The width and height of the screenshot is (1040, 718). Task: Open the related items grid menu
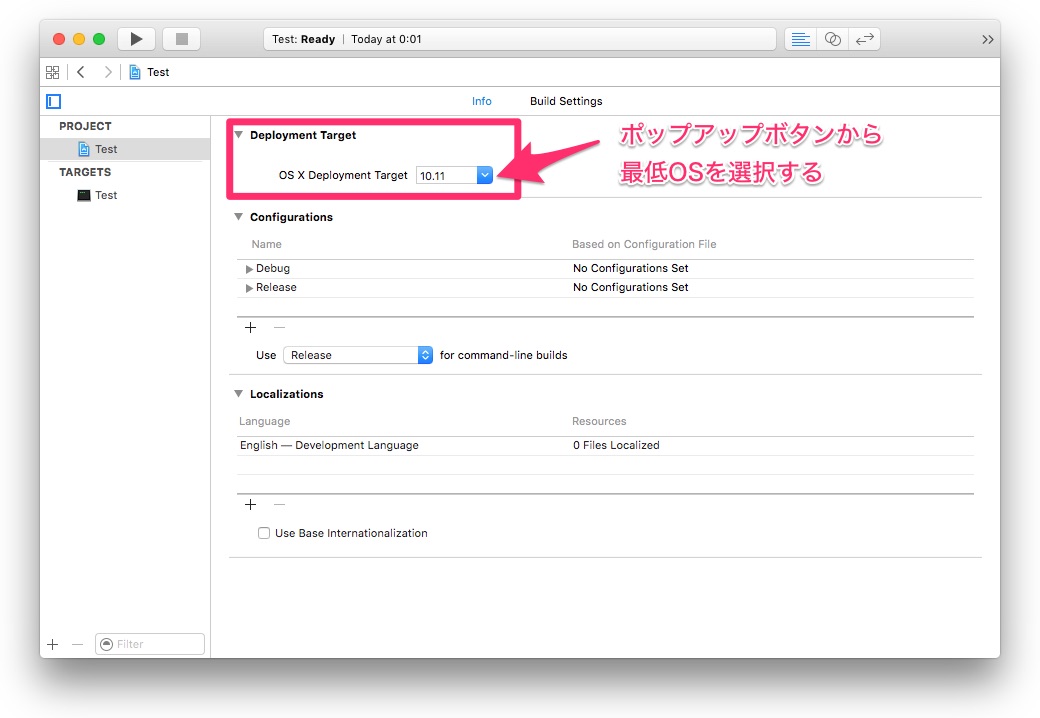[x=52, y=72]
